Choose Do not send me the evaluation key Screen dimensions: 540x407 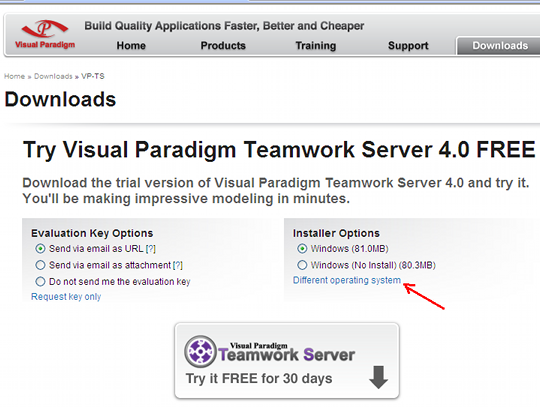tap(40, 281)
